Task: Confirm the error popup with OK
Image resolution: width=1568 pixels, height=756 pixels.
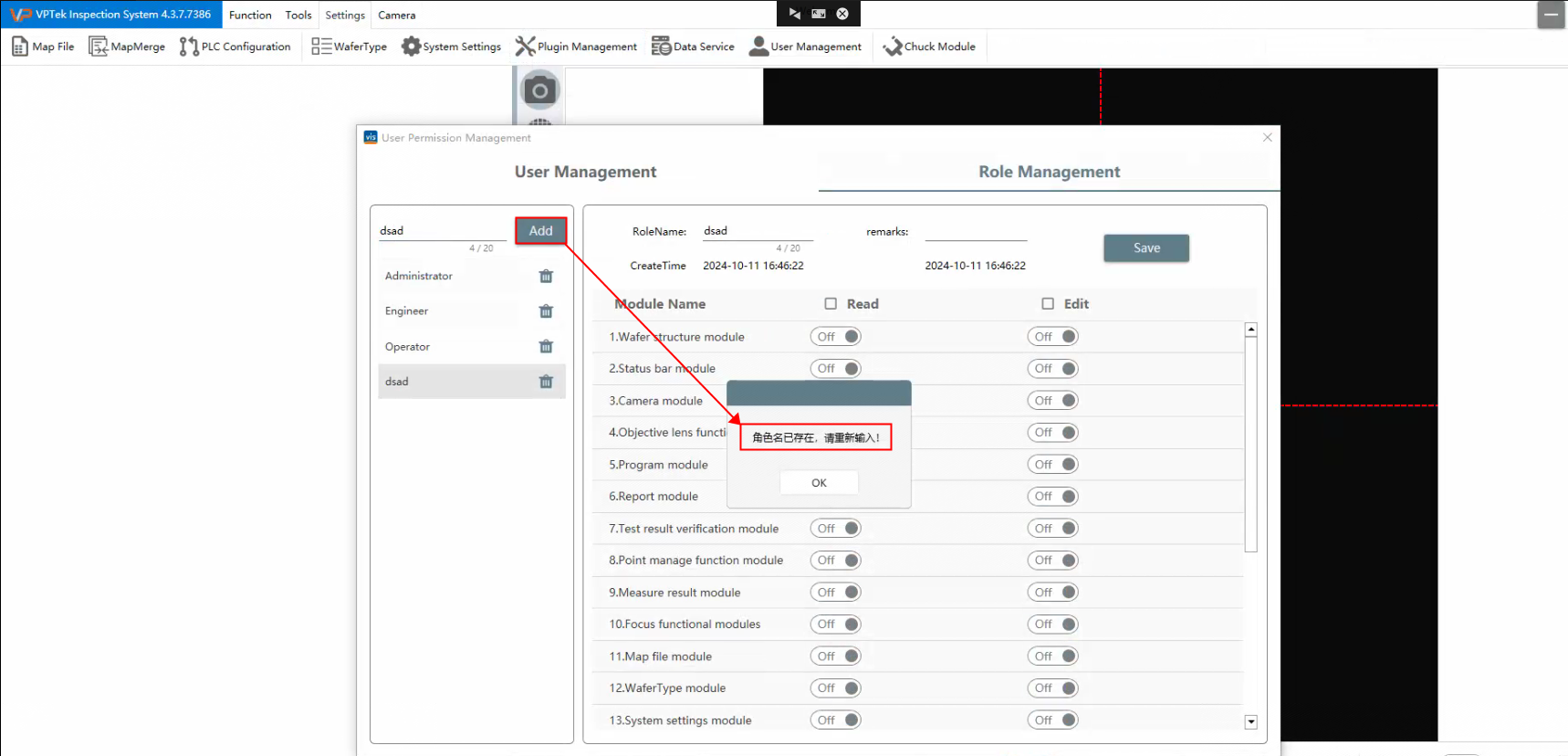Action: 819,483
